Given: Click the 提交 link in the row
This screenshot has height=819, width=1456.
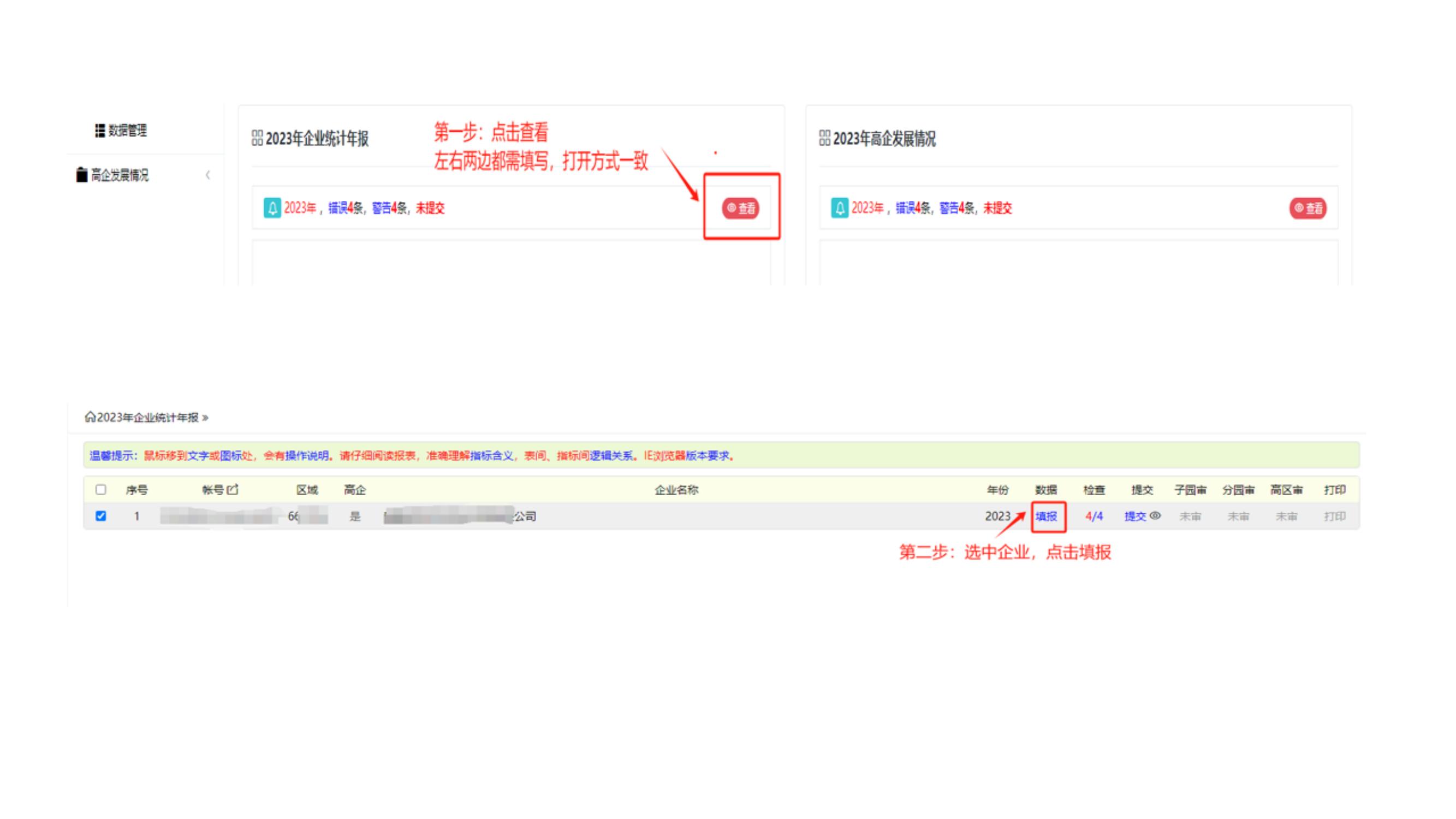Looking at the screenshot, I should tap(1135, 516).
